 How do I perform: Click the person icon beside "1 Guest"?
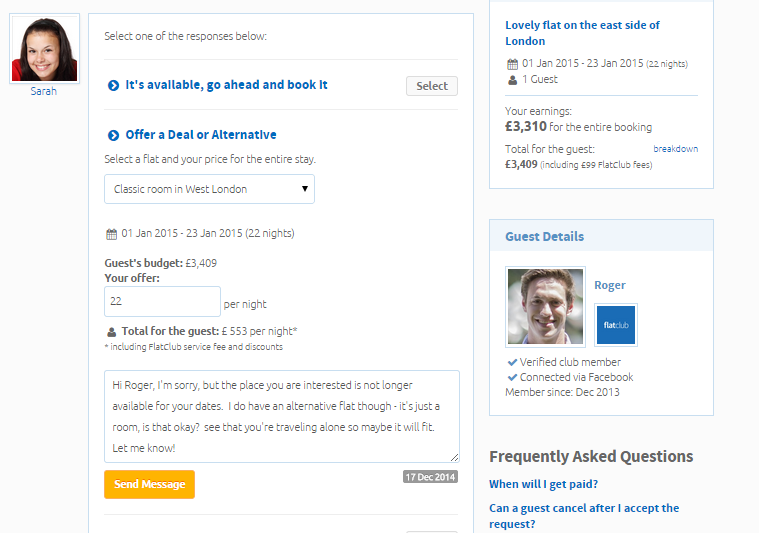[x=512, y=80]
